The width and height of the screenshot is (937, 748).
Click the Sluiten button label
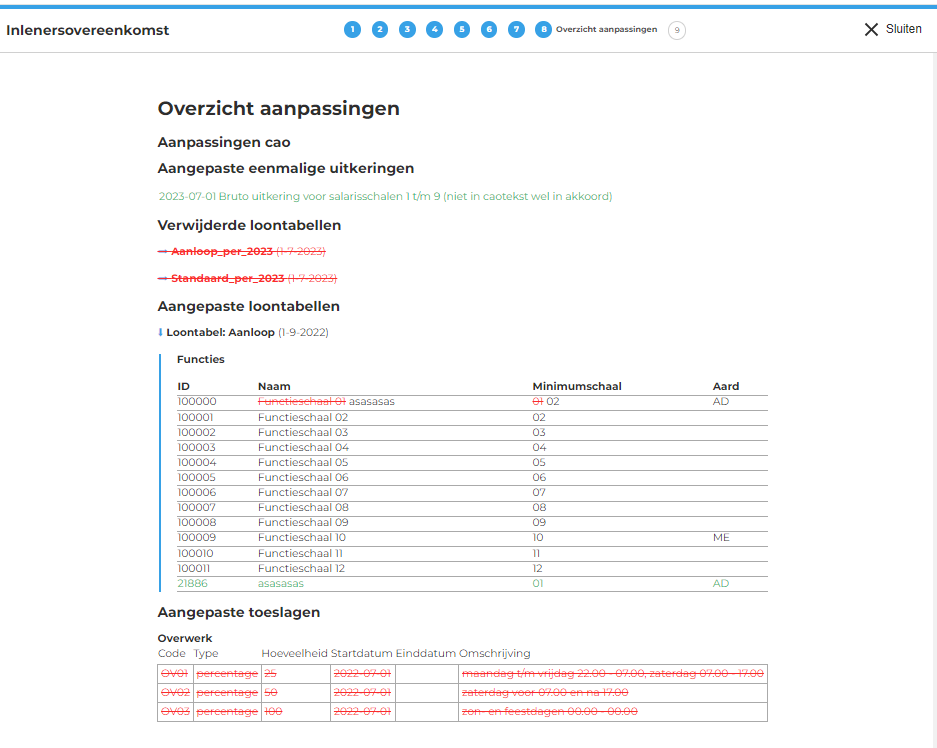tap(903, 30)
